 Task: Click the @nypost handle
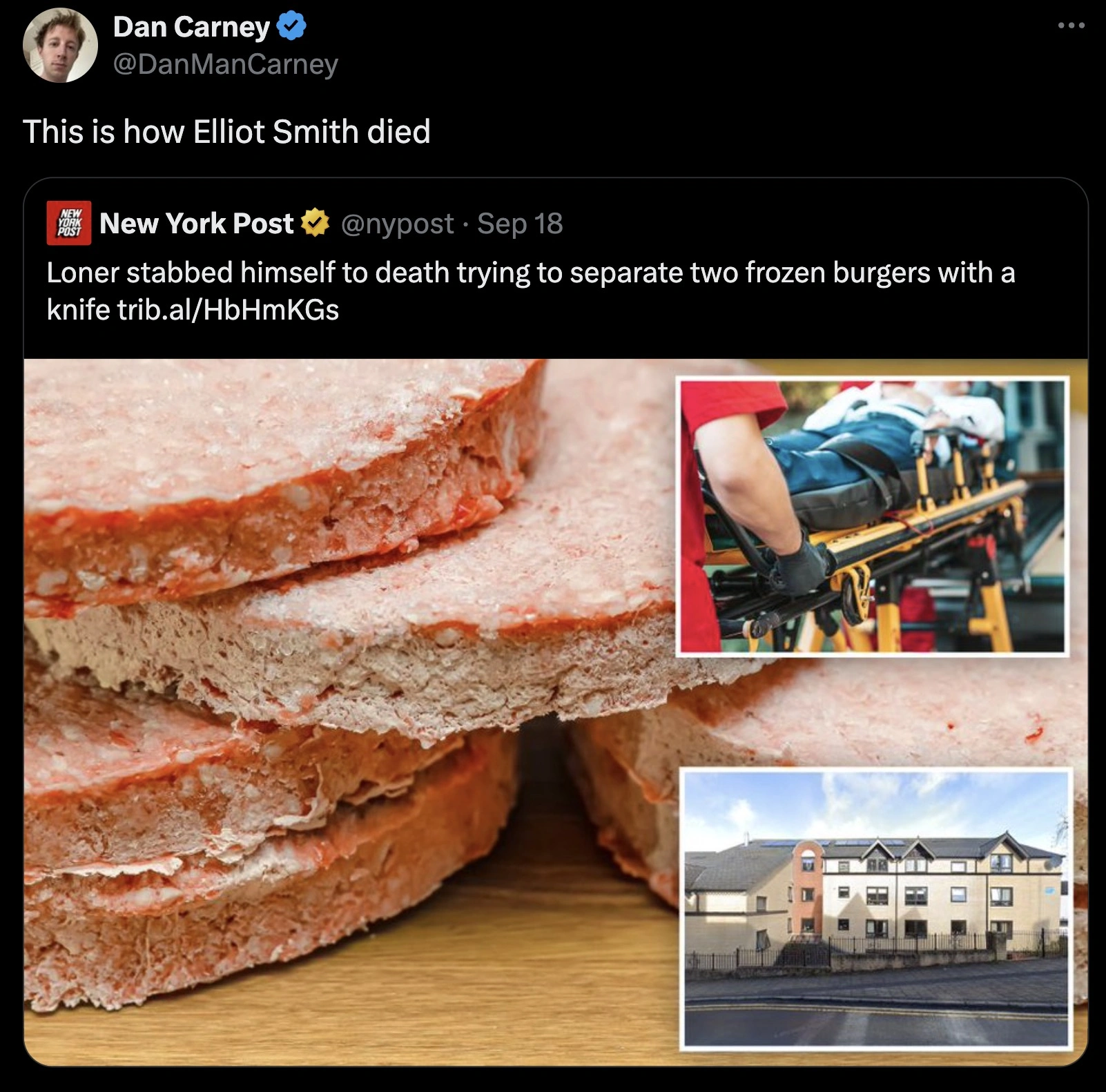pyautogui.click(x=398, y=224)
